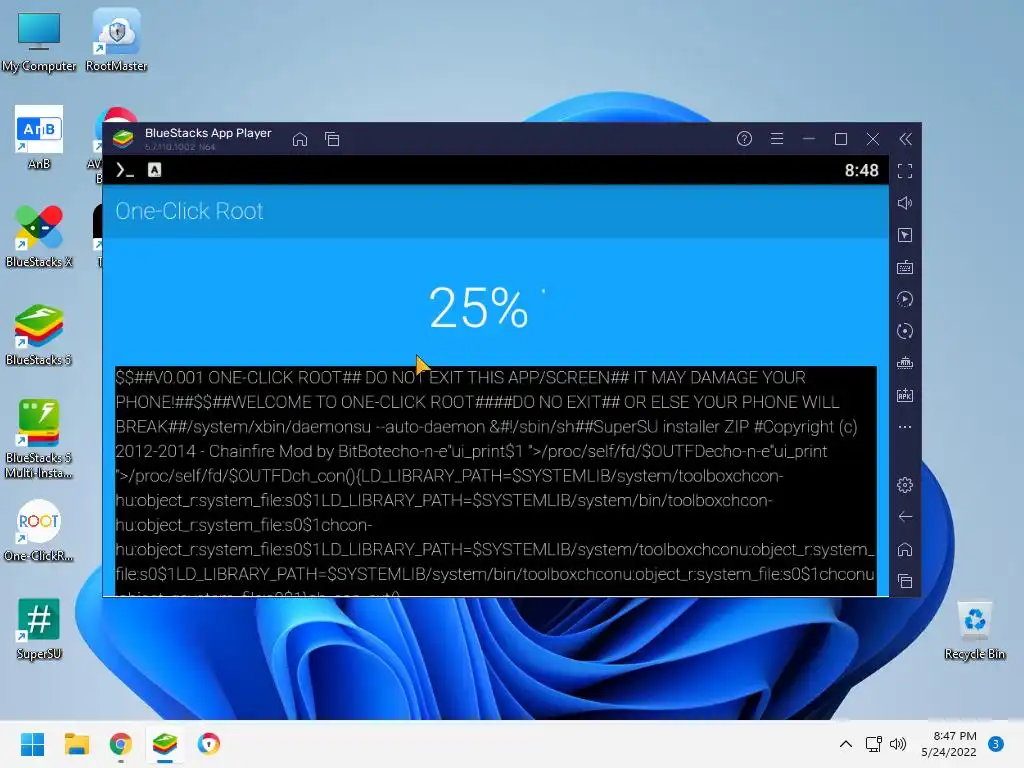1024x768 pixels.
Task: Open the macro/memory trim icon in sidebar
Action: [x=905, y=363]
